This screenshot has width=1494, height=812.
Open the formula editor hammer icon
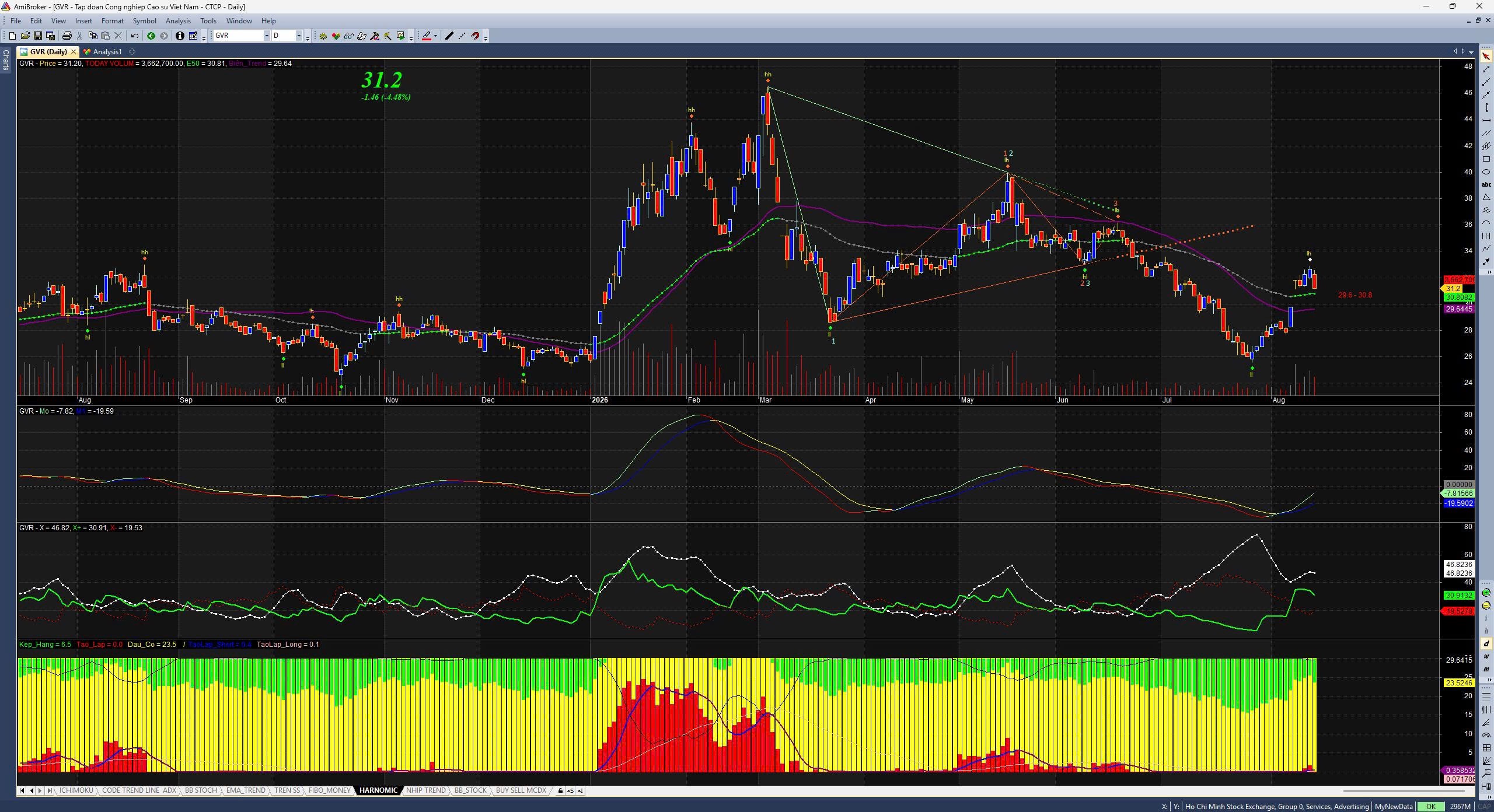click(x=374, y=36)
